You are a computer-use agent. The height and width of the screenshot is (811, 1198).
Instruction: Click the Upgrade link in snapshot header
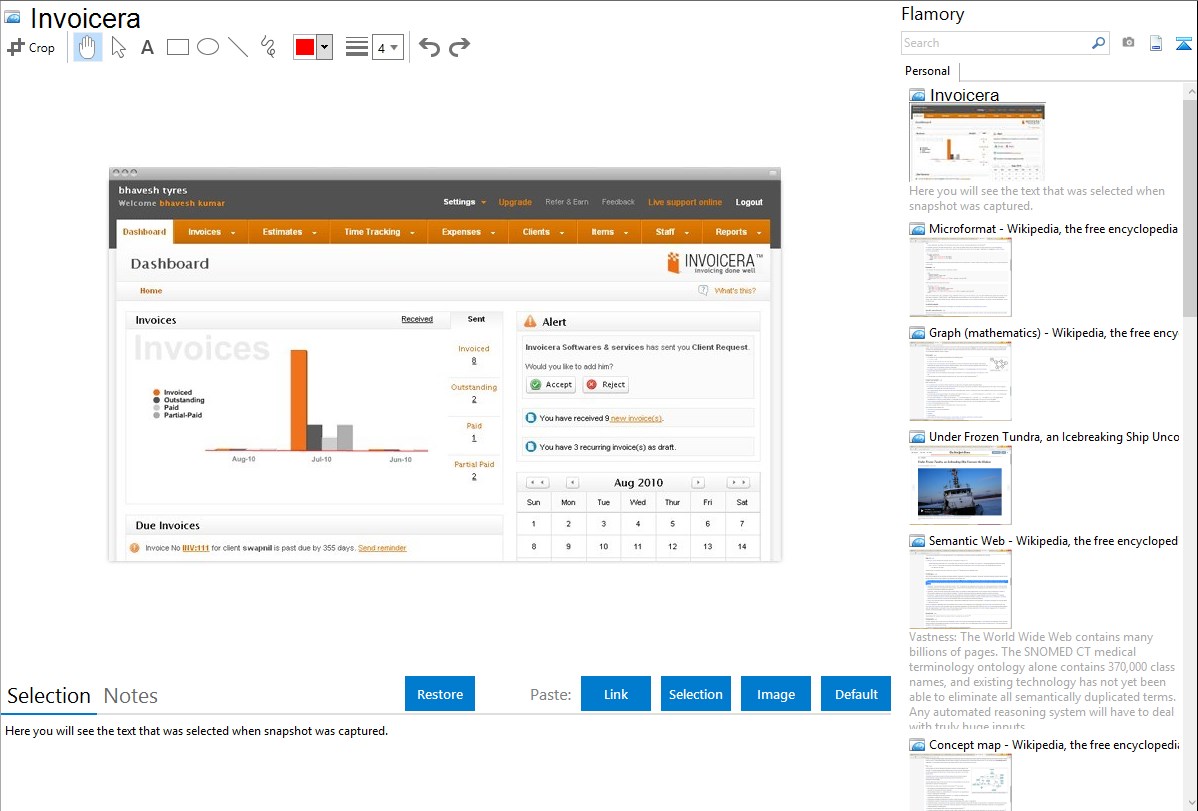pyautogui.click(x=515, y=203)
